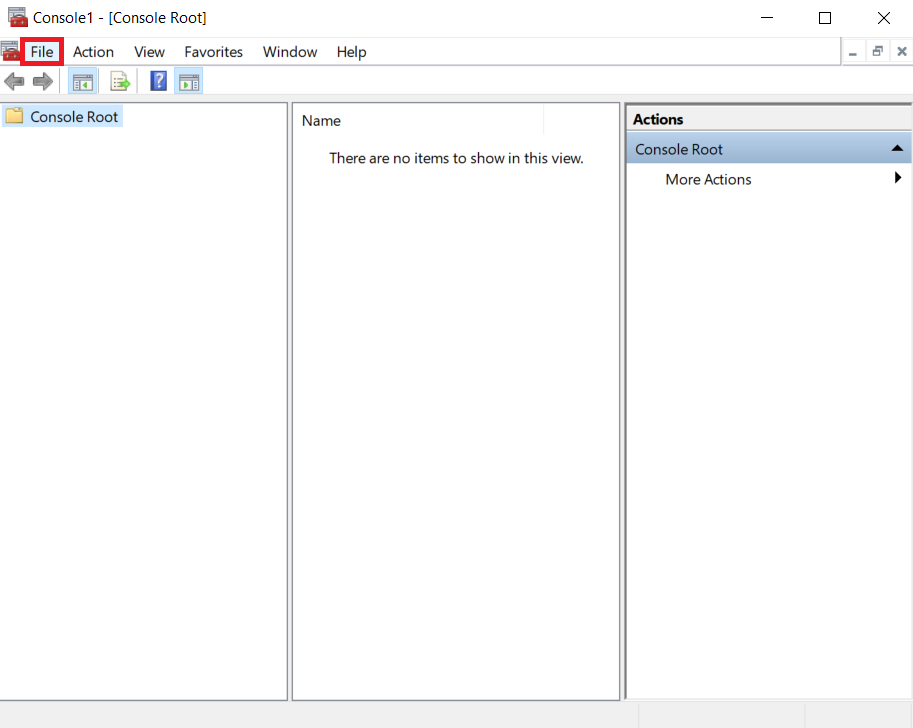The width and height of the screenshot is (913, 728).
Task: Minimize the inner Console Root child window
Action: tap(853, 52)
